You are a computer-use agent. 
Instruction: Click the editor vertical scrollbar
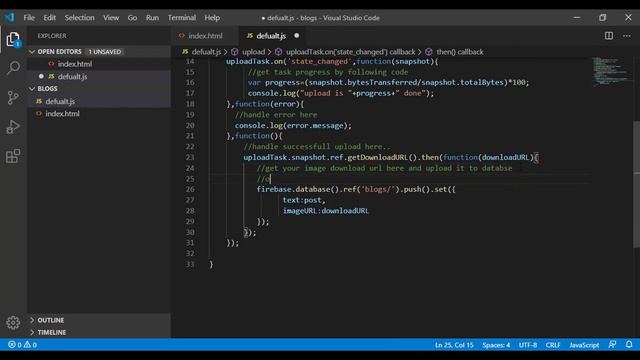pos(636,184)
